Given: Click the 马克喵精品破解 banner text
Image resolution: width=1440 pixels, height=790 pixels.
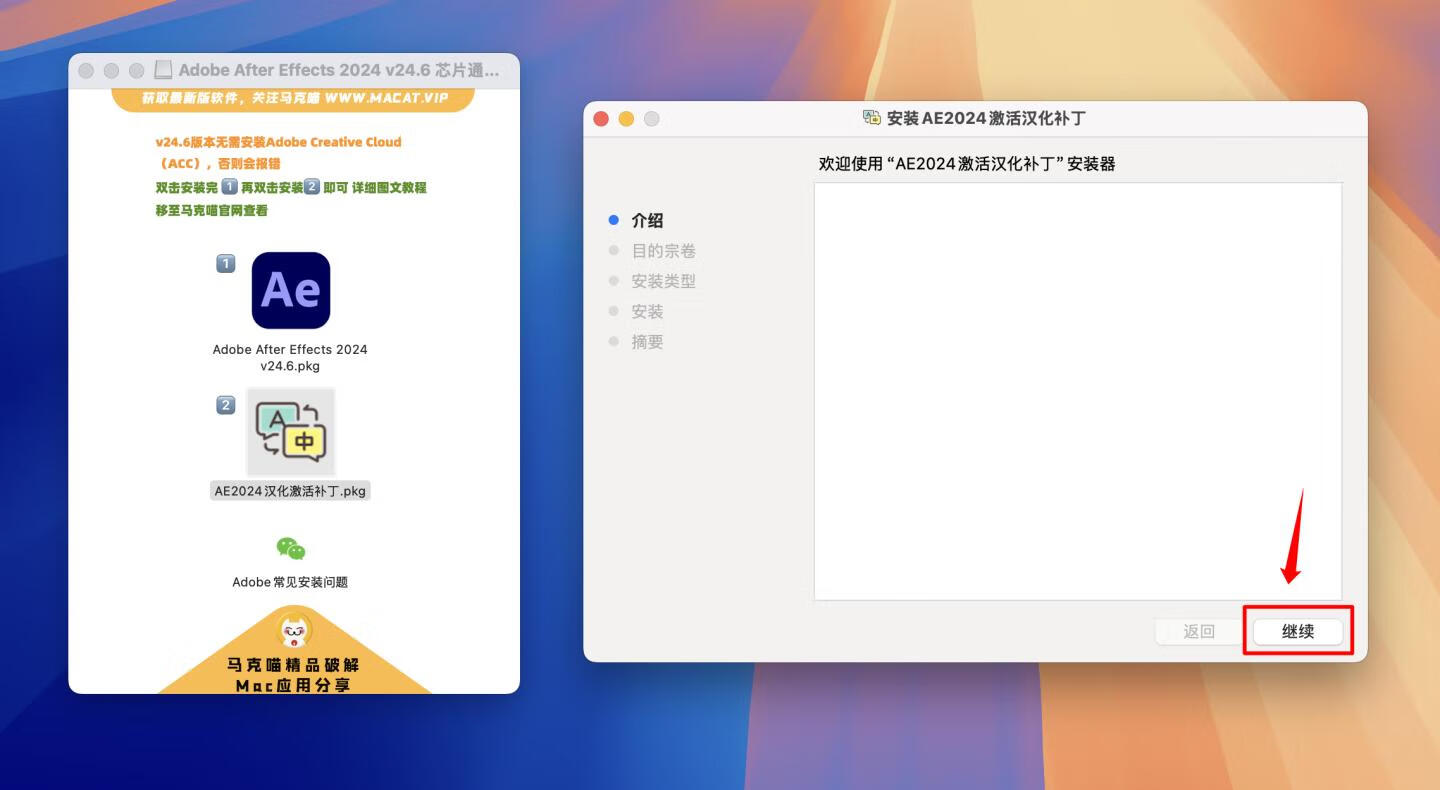Looking at the screenshot, I should (x=293, y=664).
